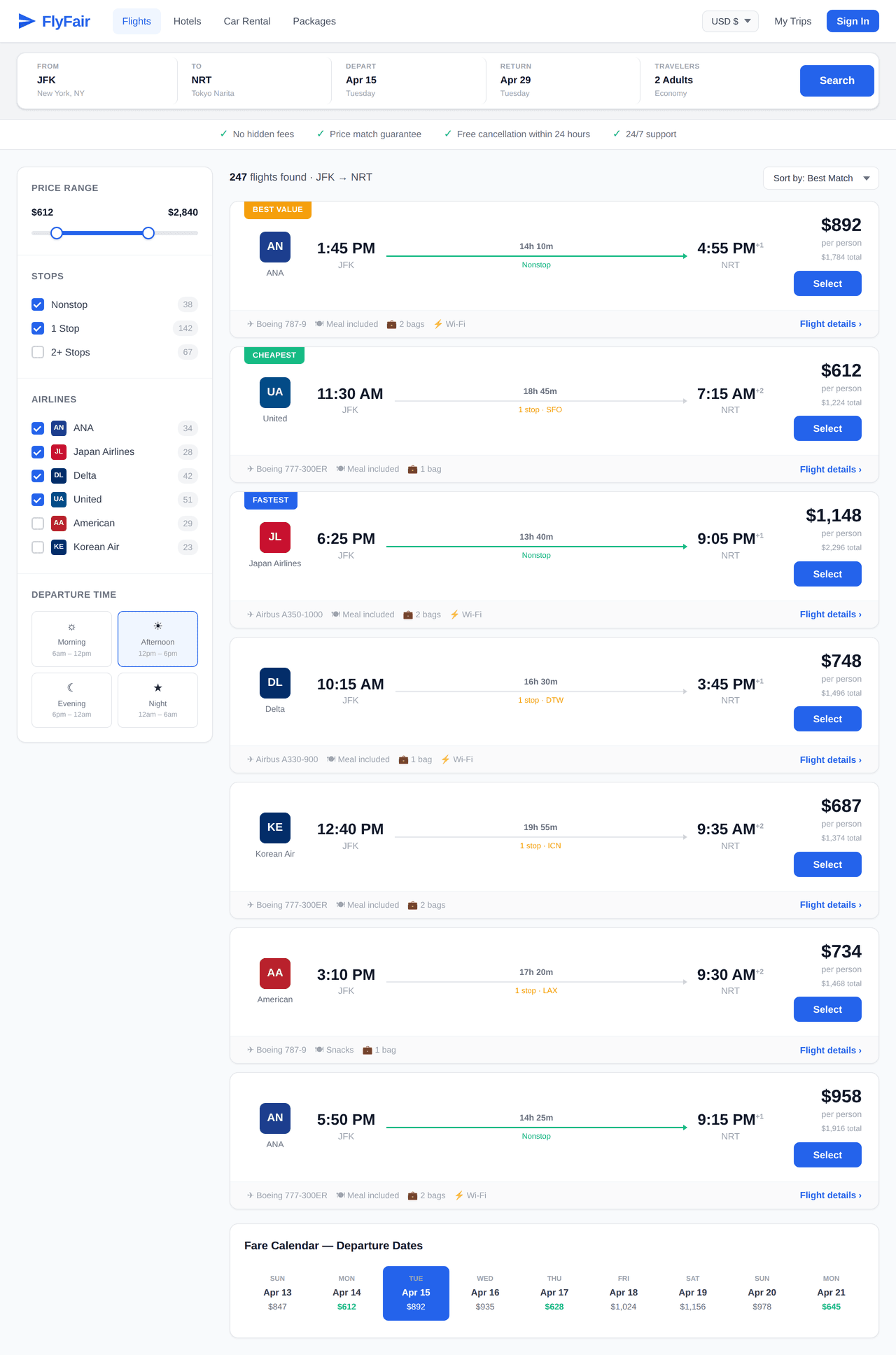Expand Flight details for the $958 ANA flight
This screenshot has height=1355, width=896.
830,1195
